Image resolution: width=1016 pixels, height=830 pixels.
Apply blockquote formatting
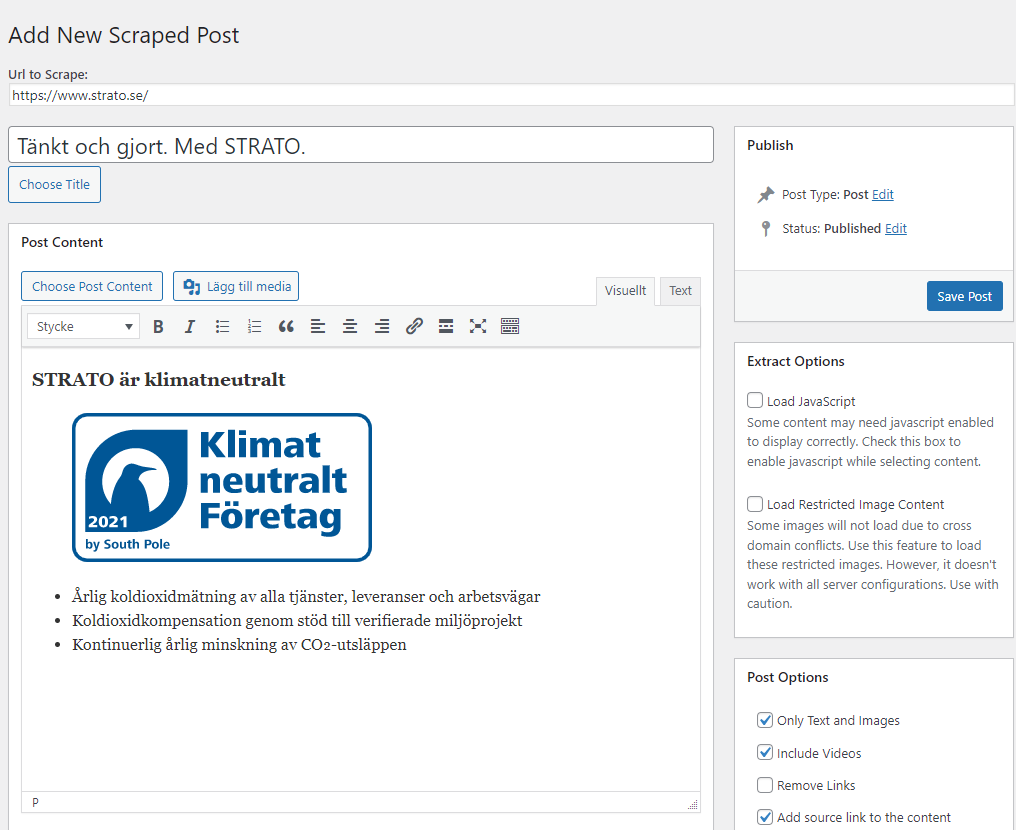pos(286,327)
